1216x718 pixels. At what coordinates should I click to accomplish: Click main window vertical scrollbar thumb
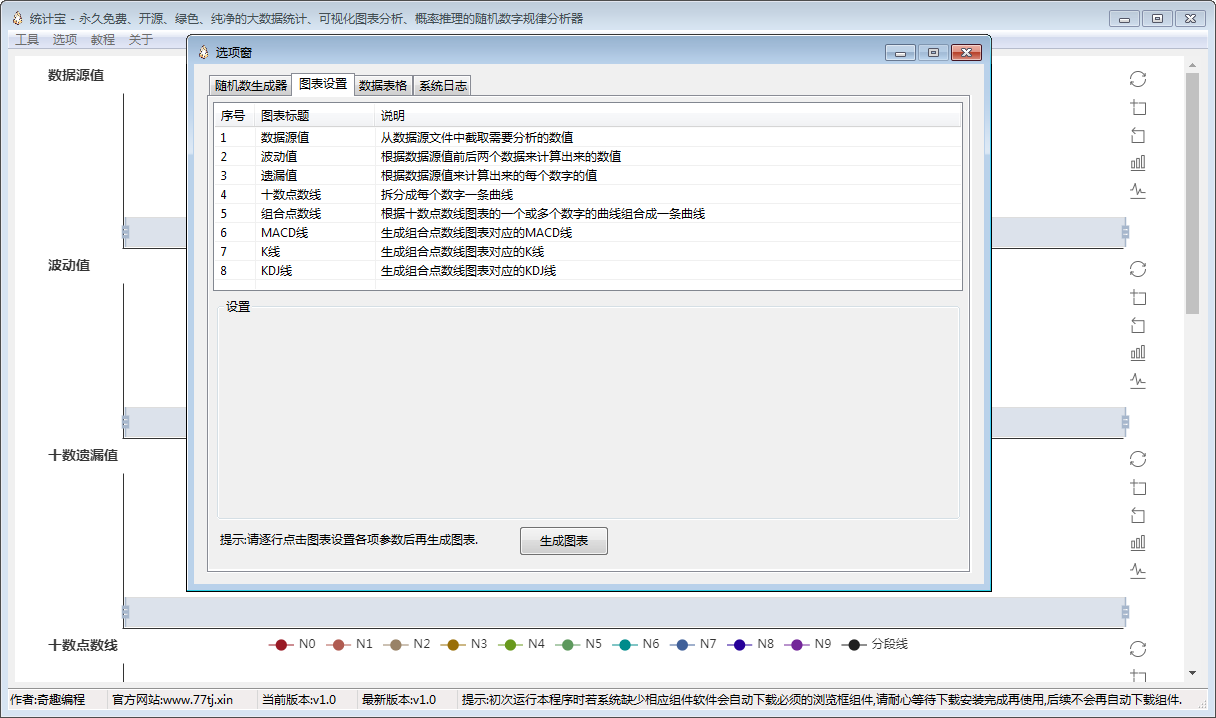[1192, 193]
